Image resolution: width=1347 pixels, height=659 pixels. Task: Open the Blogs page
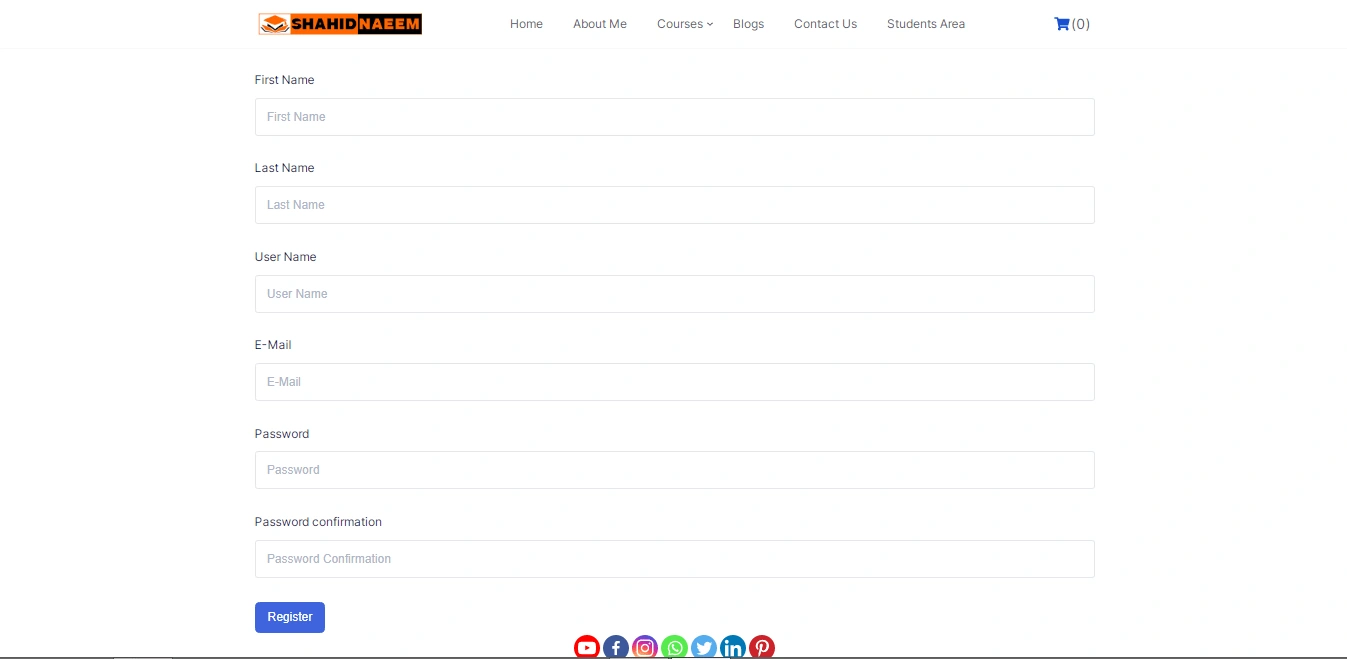click(x=748, y=24)
